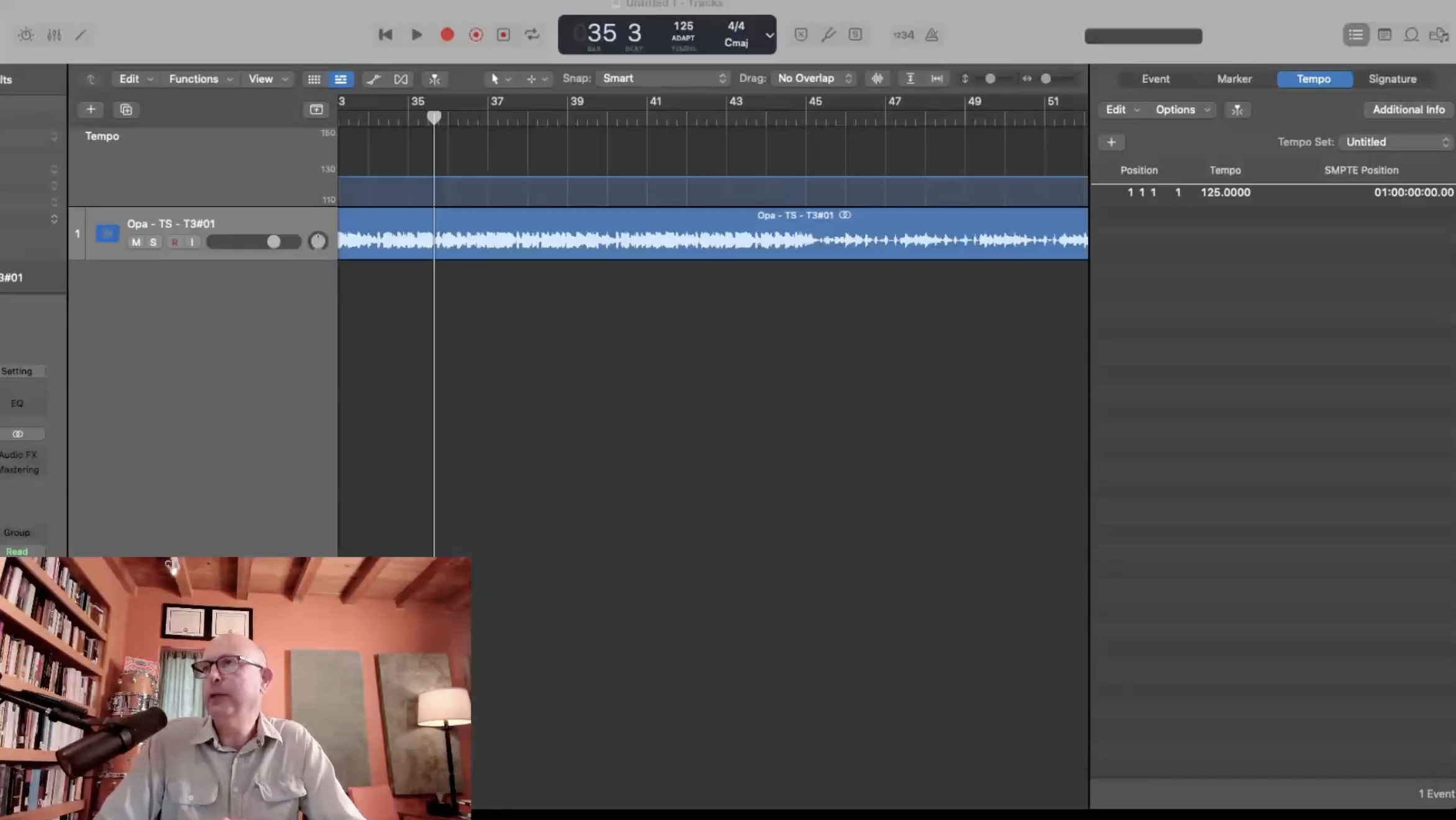Click the Additional Info button
This screenshot has width=1456, height=820.
click(1408, 109)
